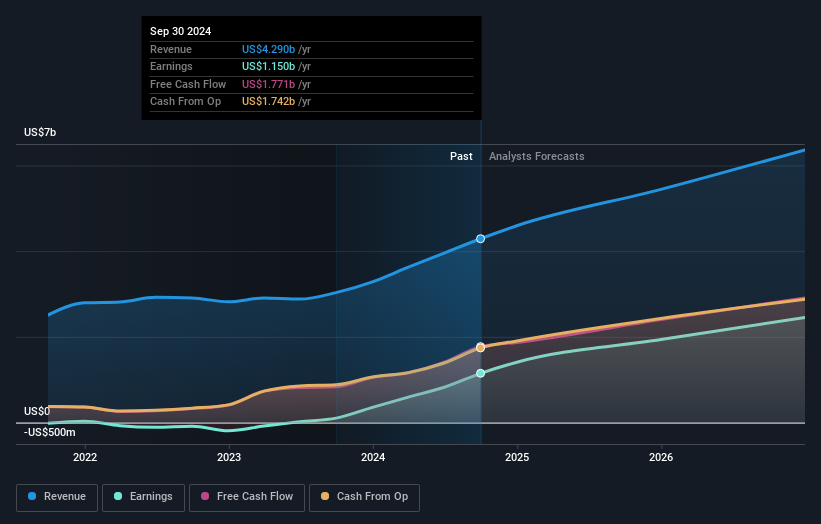Click the US$7b y-axis label

point(40,132)
